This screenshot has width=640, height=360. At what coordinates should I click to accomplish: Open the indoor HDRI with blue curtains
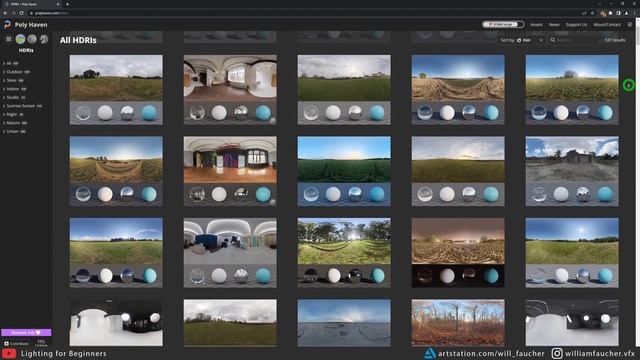(x=230, y=171)
